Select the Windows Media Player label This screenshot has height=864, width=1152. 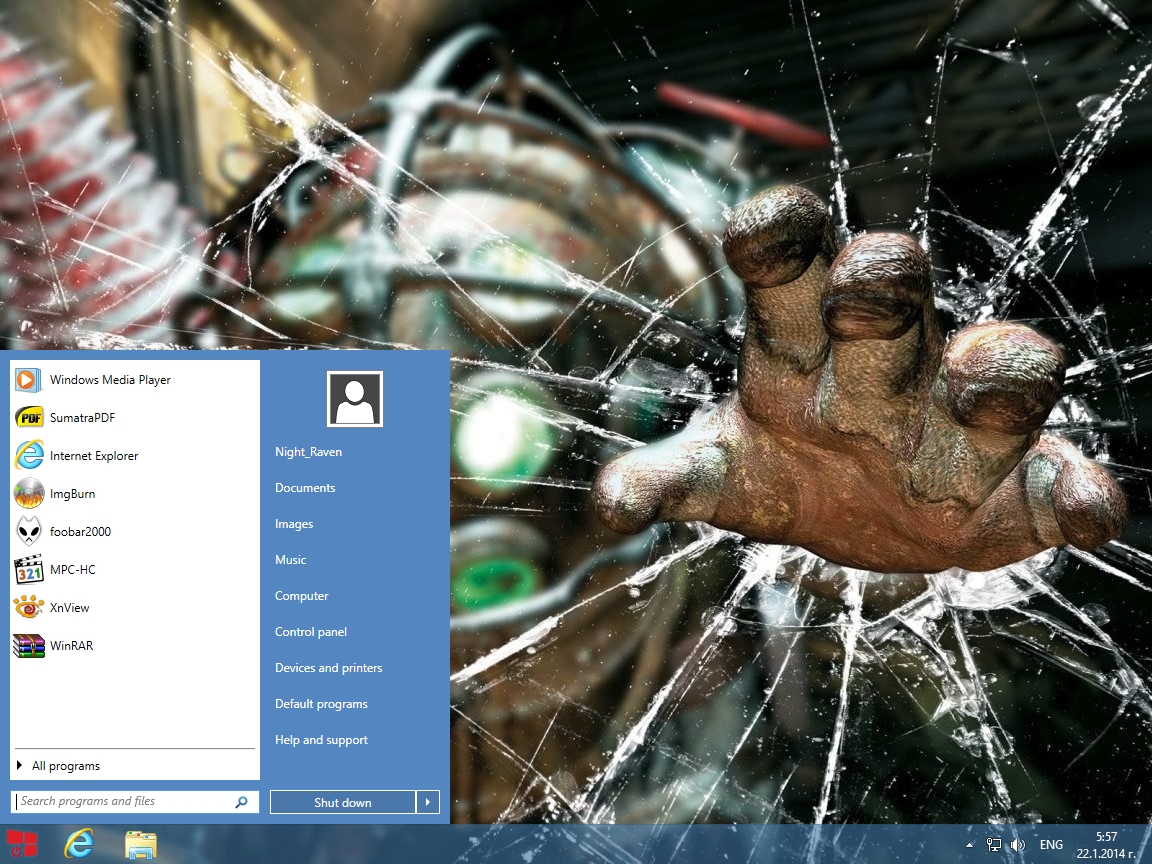(110, 380)
